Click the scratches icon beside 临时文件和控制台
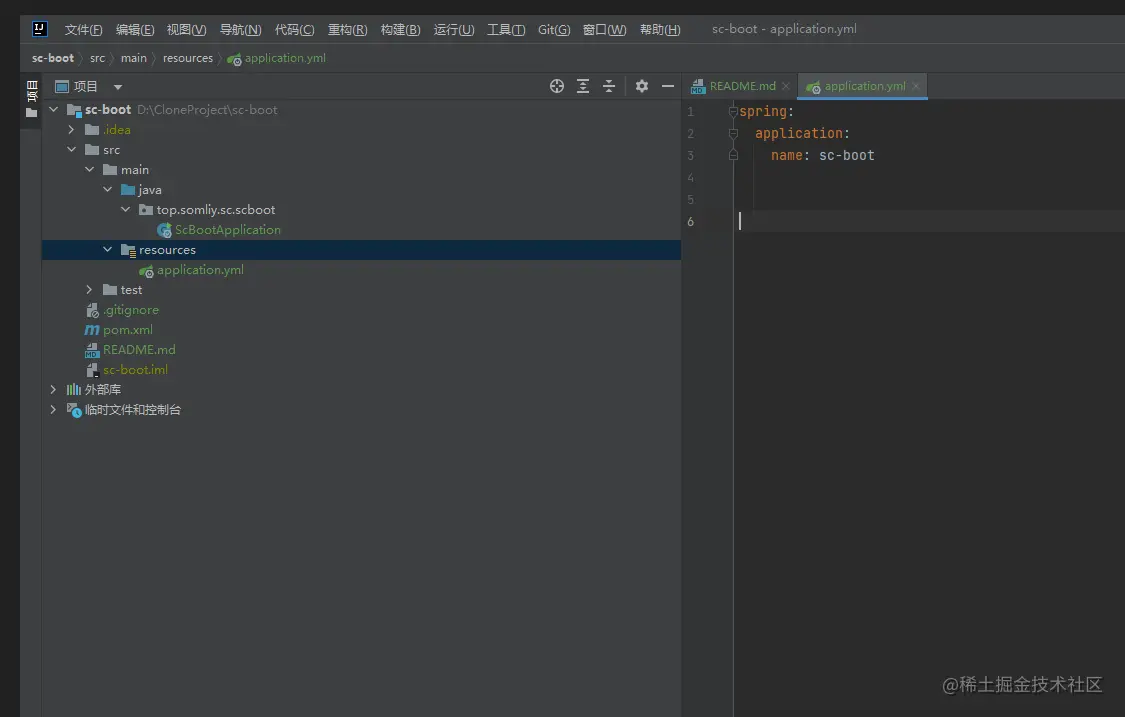 coord(74,410)
